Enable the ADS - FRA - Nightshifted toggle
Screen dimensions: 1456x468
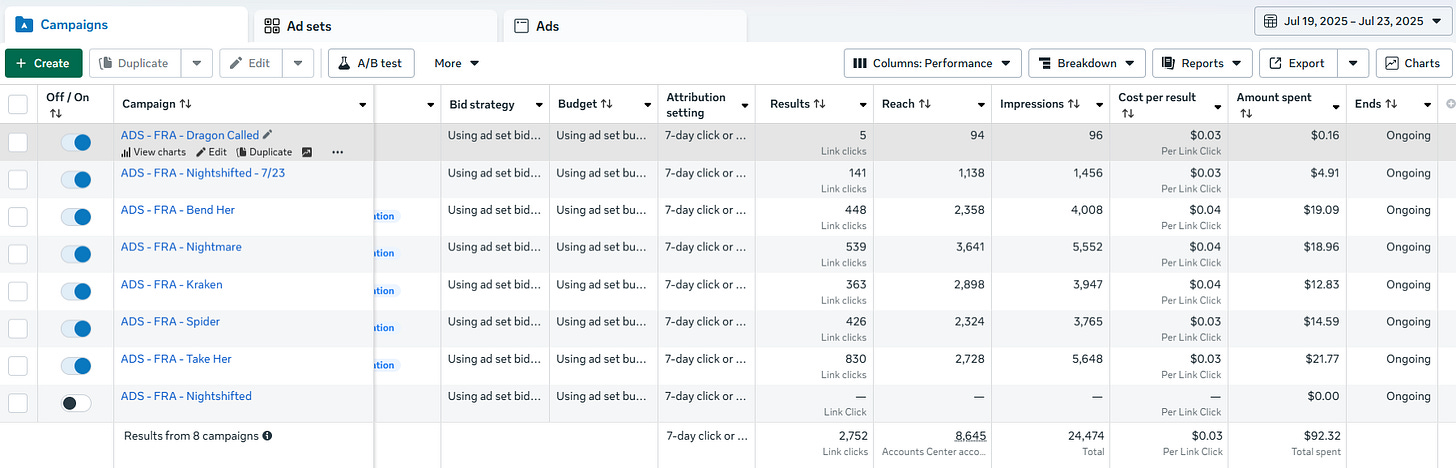click(x=76, y=403)
